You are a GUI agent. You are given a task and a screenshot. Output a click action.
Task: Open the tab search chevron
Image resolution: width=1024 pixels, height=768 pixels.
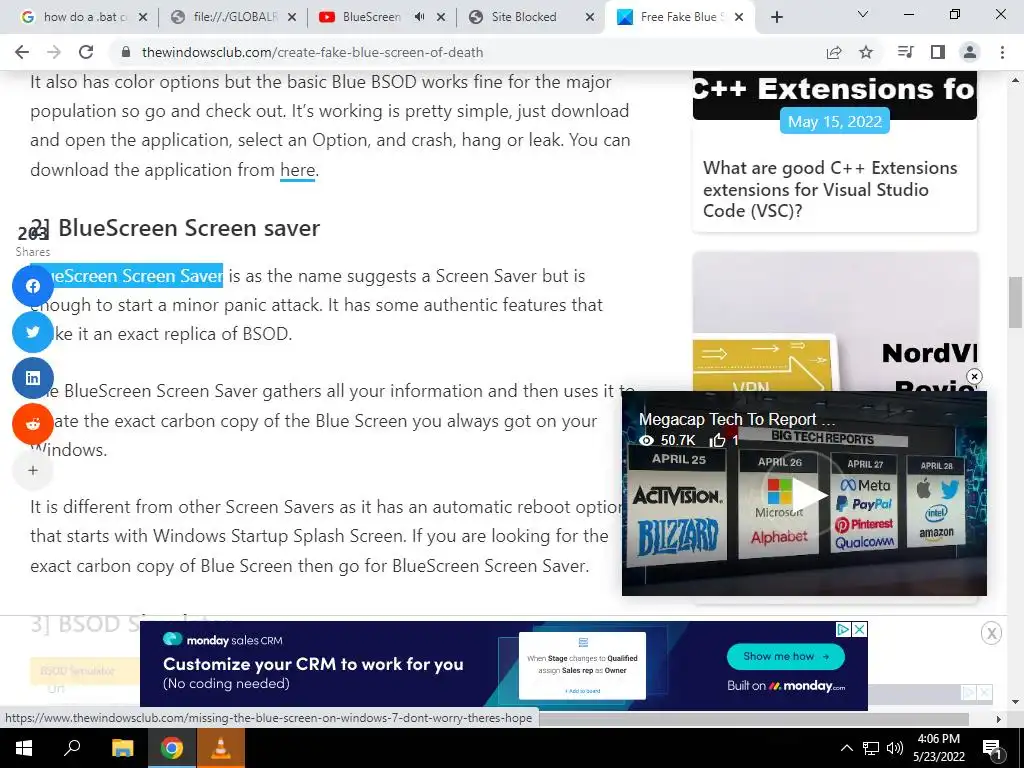tap(863, 14)
